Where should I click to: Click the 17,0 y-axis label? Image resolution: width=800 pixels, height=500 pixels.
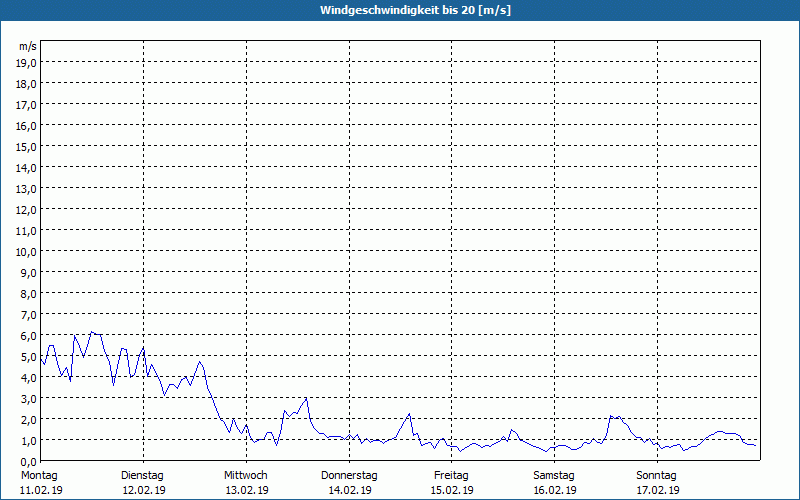coord(27,105)
